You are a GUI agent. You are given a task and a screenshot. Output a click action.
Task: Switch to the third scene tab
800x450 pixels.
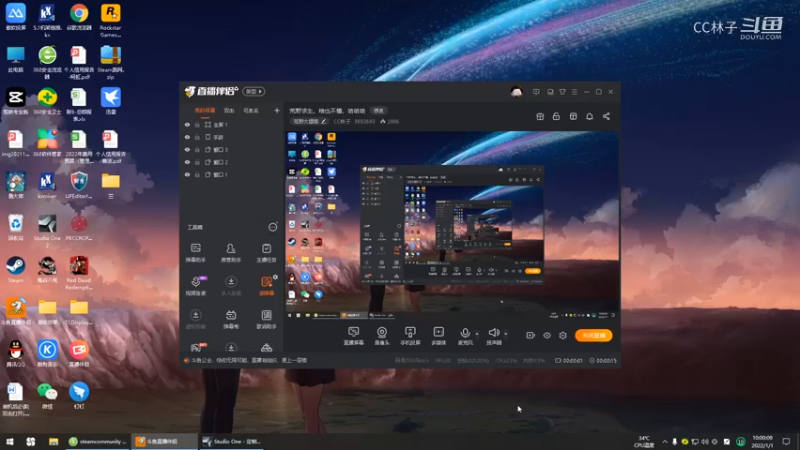tap(251, 110)
